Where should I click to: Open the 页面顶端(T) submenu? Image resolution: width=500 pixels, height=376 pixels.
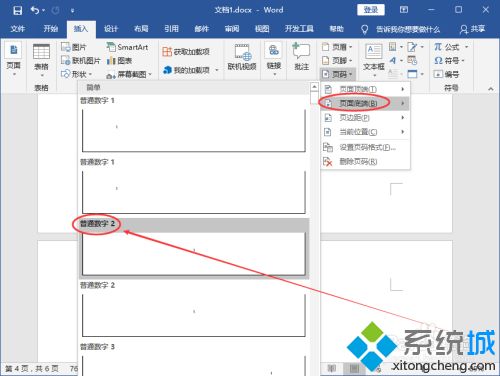pyautogui.click(x=365, y=89)
